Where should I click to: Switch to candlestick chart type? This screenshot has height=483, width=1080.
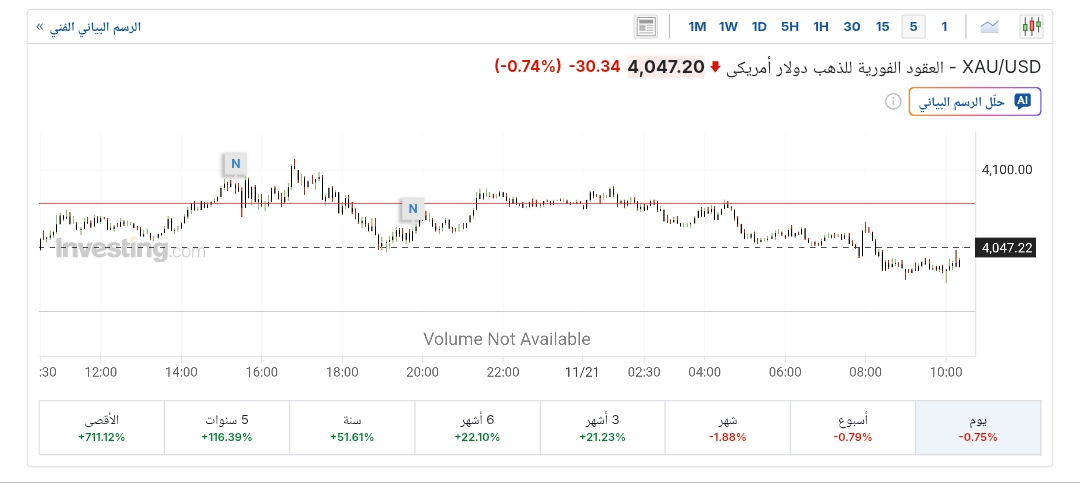(x=1031, y=27)
